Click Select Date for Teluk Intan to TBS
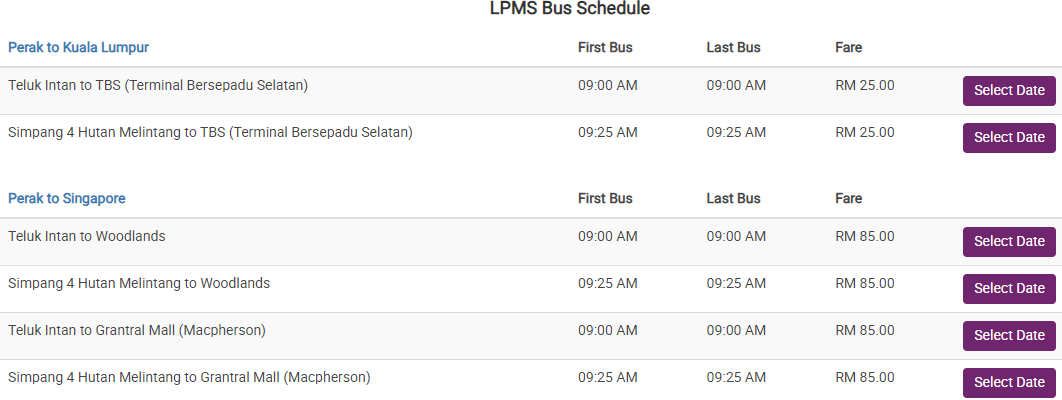Screen dimensions: 1062x400 coord(1008,91)
